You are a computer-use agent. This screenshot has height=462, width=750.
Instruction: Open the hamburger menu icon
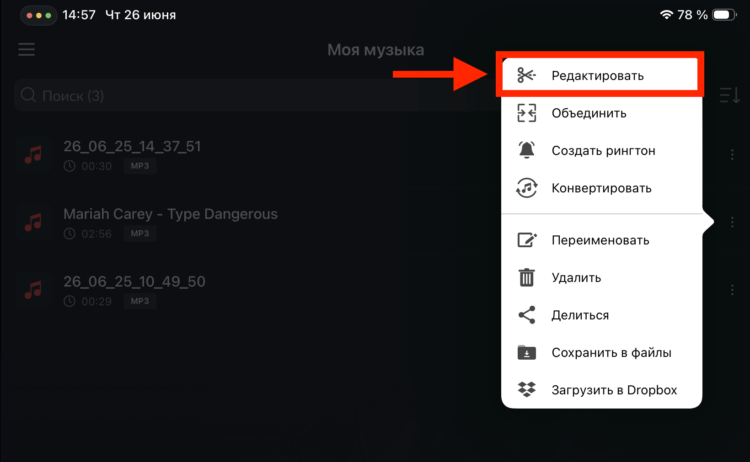click(26, 49)
